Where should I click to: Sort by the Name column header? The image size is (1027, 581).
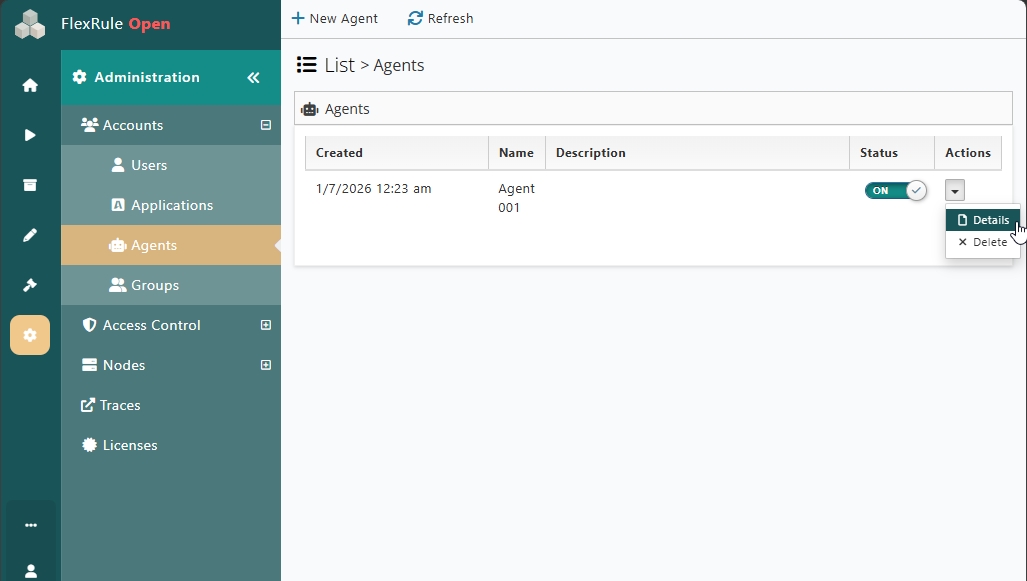517,153
